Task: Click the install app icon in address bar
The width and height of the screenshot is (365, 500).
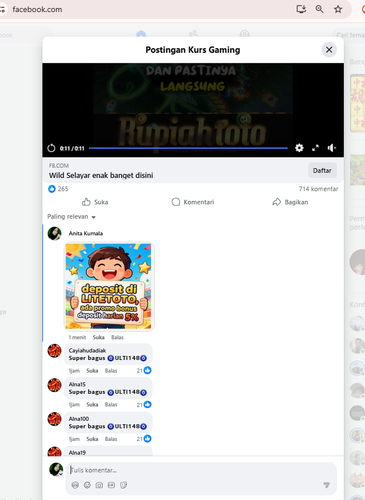Action: point(301,9)
